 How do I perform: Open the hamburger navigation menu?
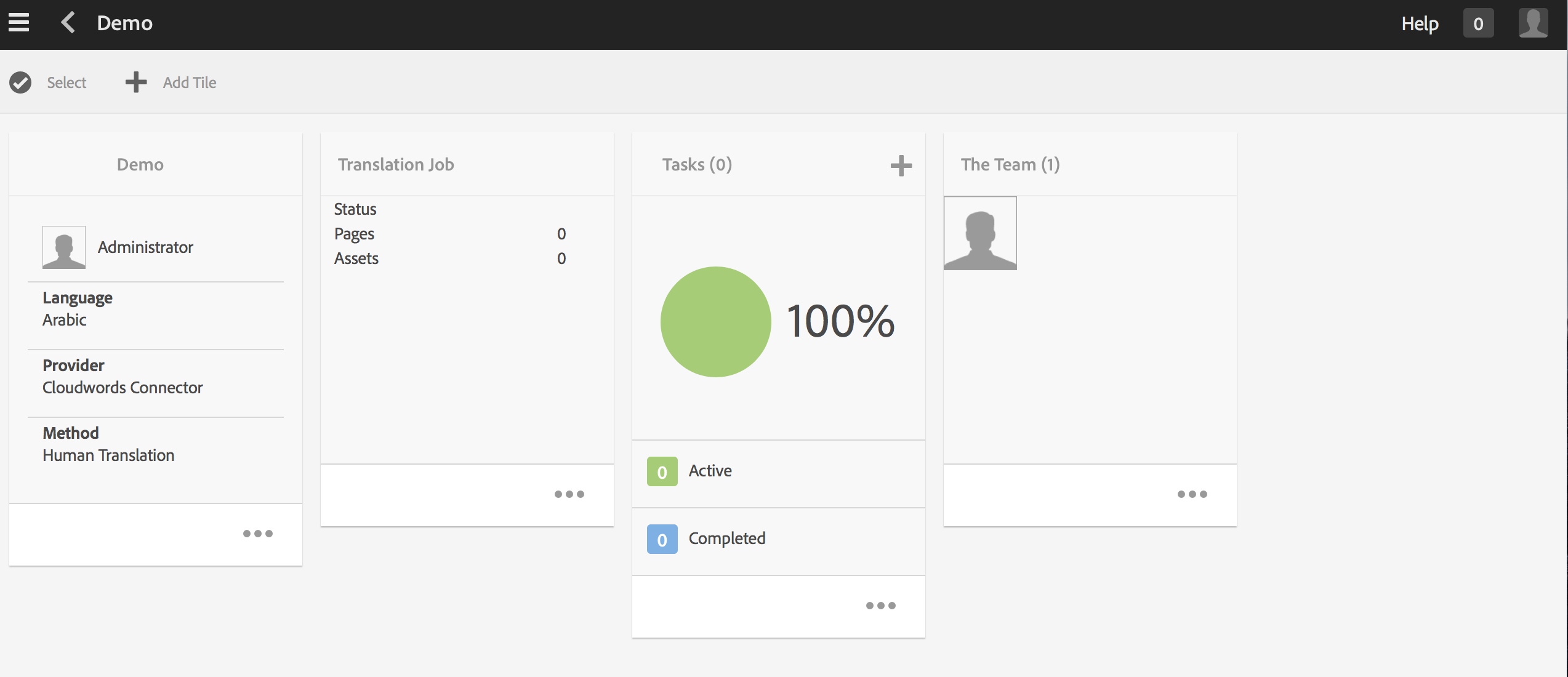pyautogui.click(x=18, y=23)
